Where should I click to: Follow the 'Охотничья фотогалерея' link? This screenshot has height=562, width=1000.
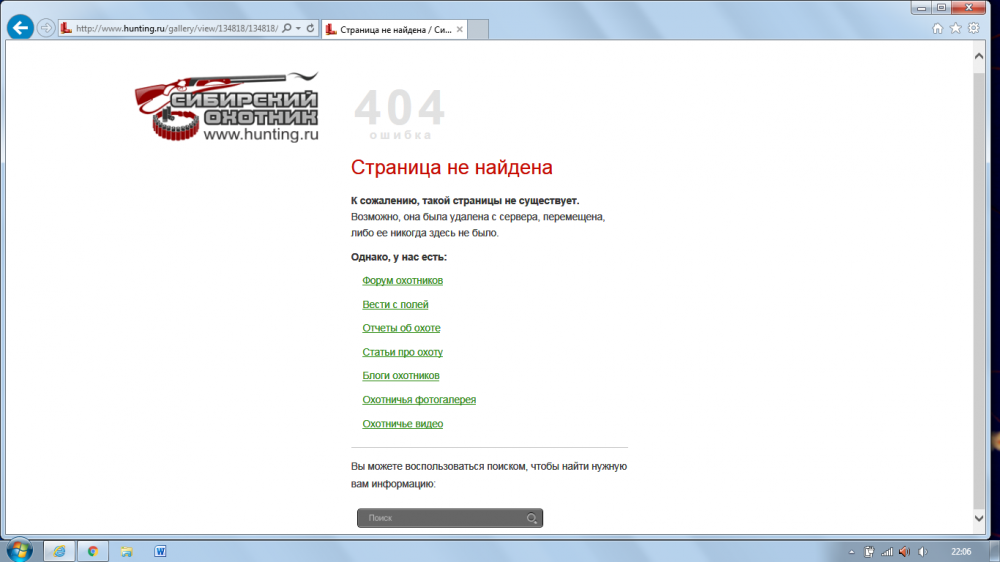point(419,400)
